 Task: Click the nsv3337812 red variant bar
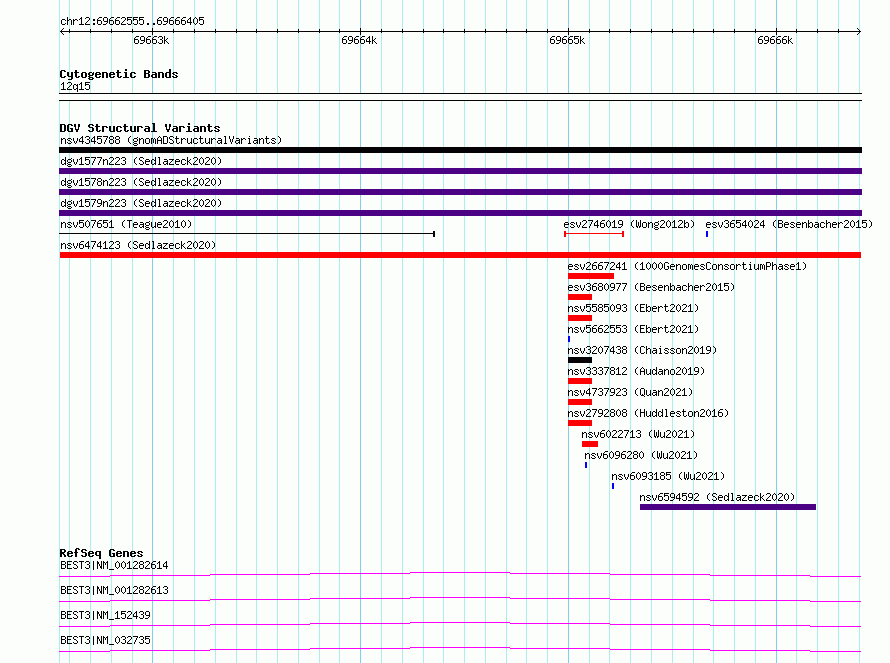[580, 381]
